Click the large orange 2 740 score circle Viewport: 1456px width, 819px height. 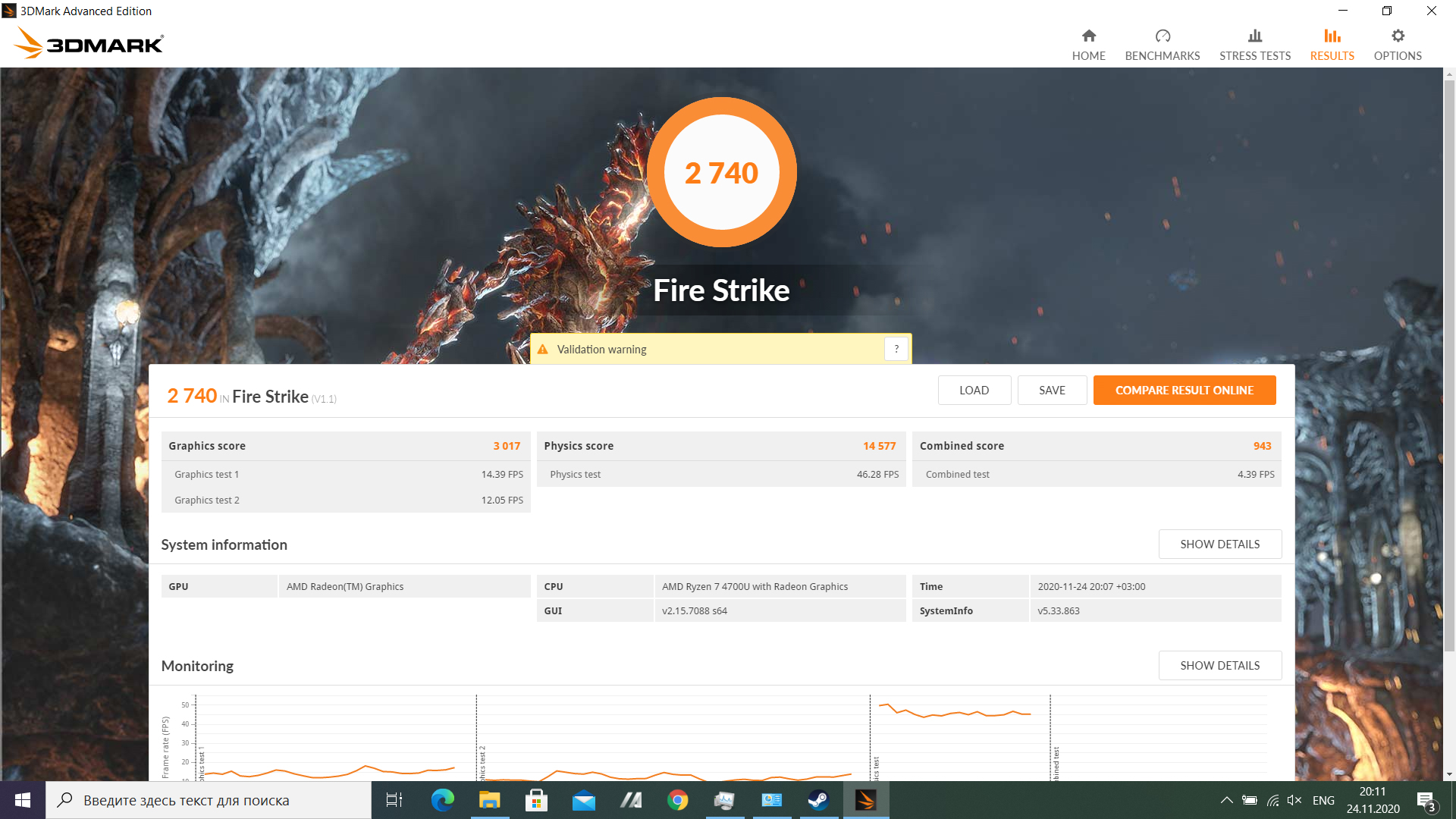click(x=721, y=172)
